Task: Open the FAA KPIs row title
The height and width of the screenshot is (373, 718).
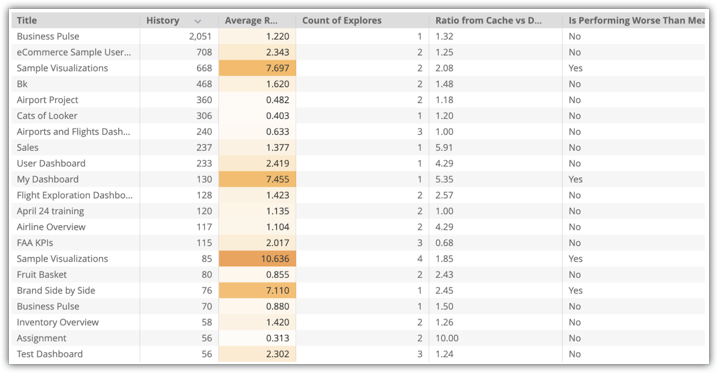Action: point(35,243)
